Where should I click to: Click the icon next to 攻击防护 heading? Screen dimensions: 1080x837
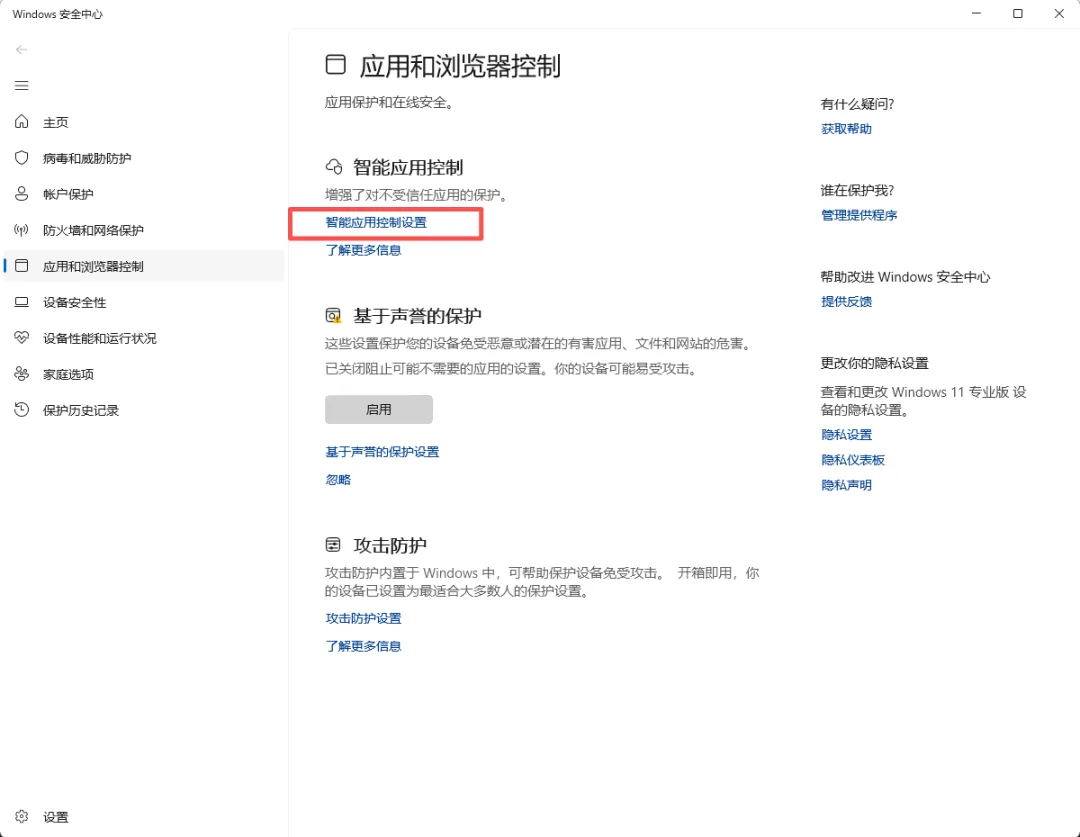click(333, 546)
